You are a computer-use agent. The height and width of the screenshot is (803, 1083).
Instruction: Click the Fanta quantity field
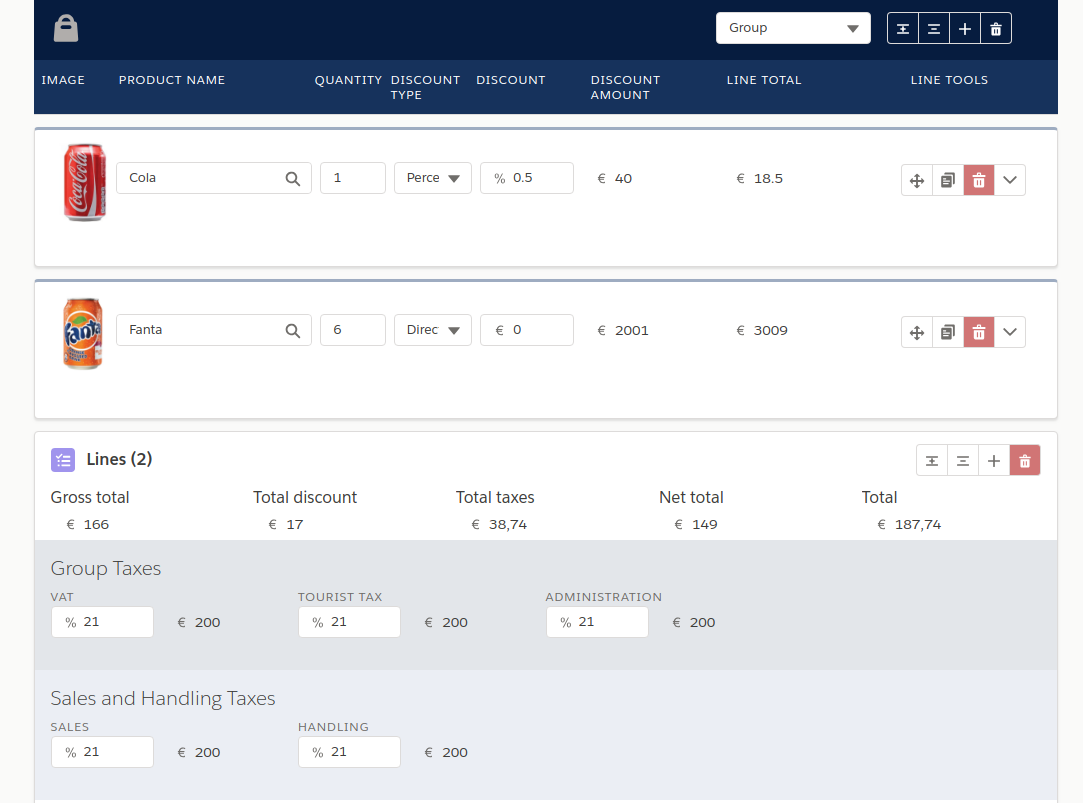click(x=352, y=330)
